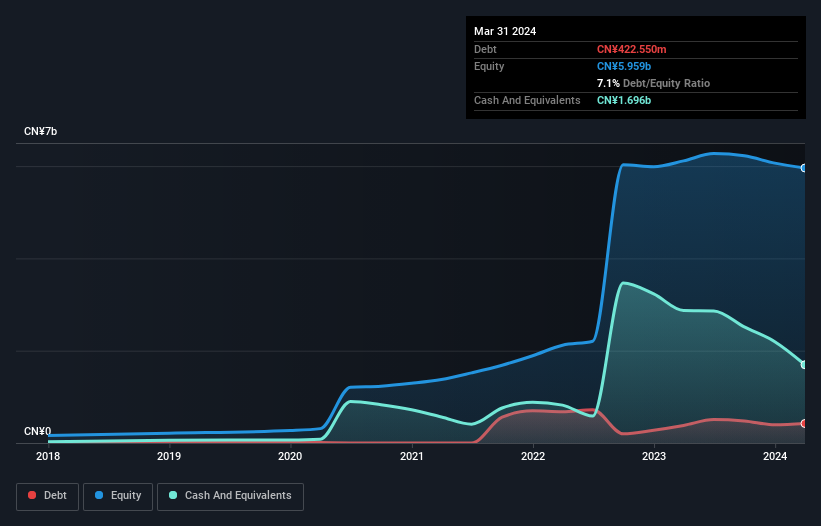Click Cash And Equivalents label in tooltip
Image resolution: width=821 pixels, height=526 pixels.
527,100
